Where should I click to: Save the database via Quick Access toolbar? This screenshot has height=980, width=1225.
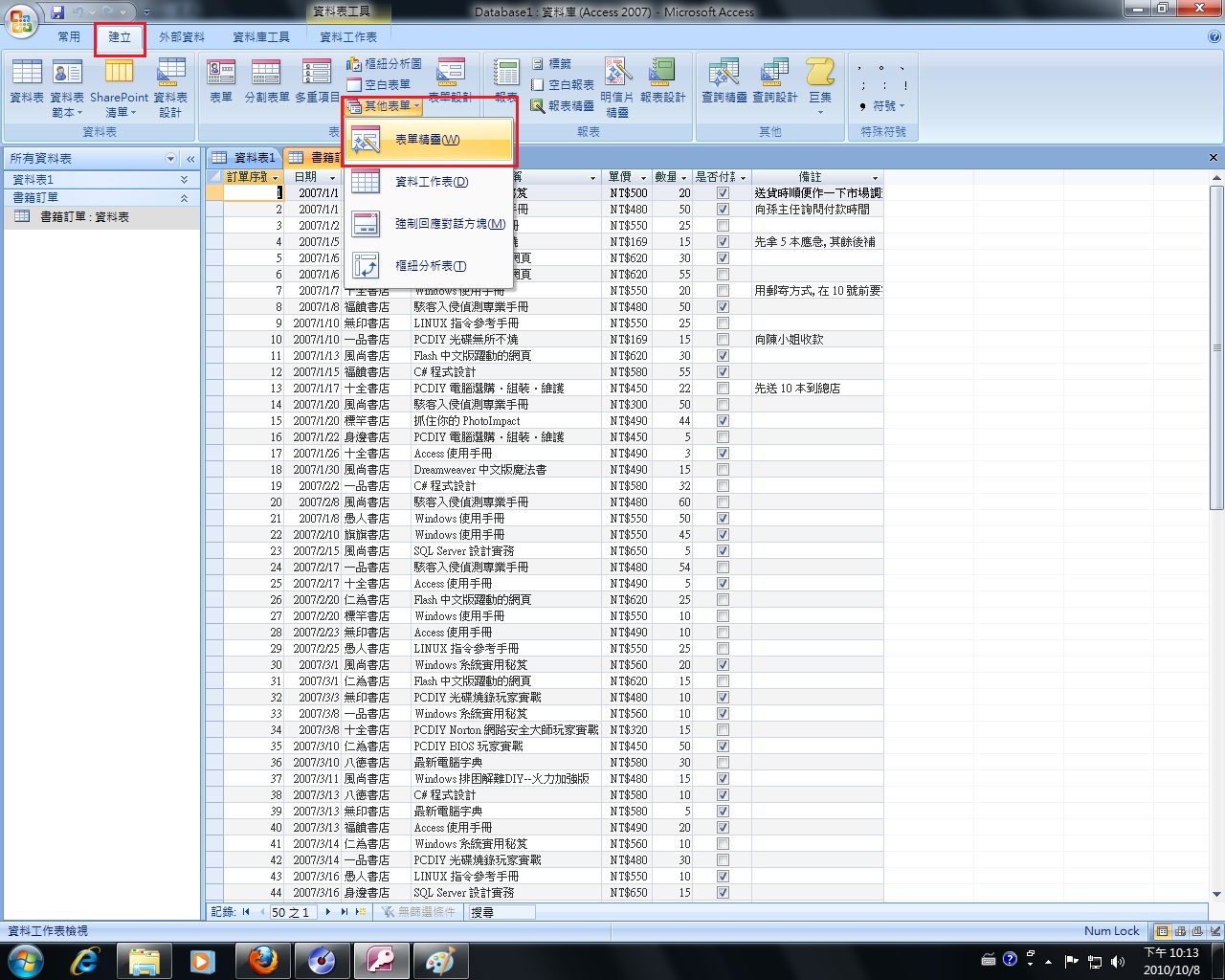click(x=58, y=11)
